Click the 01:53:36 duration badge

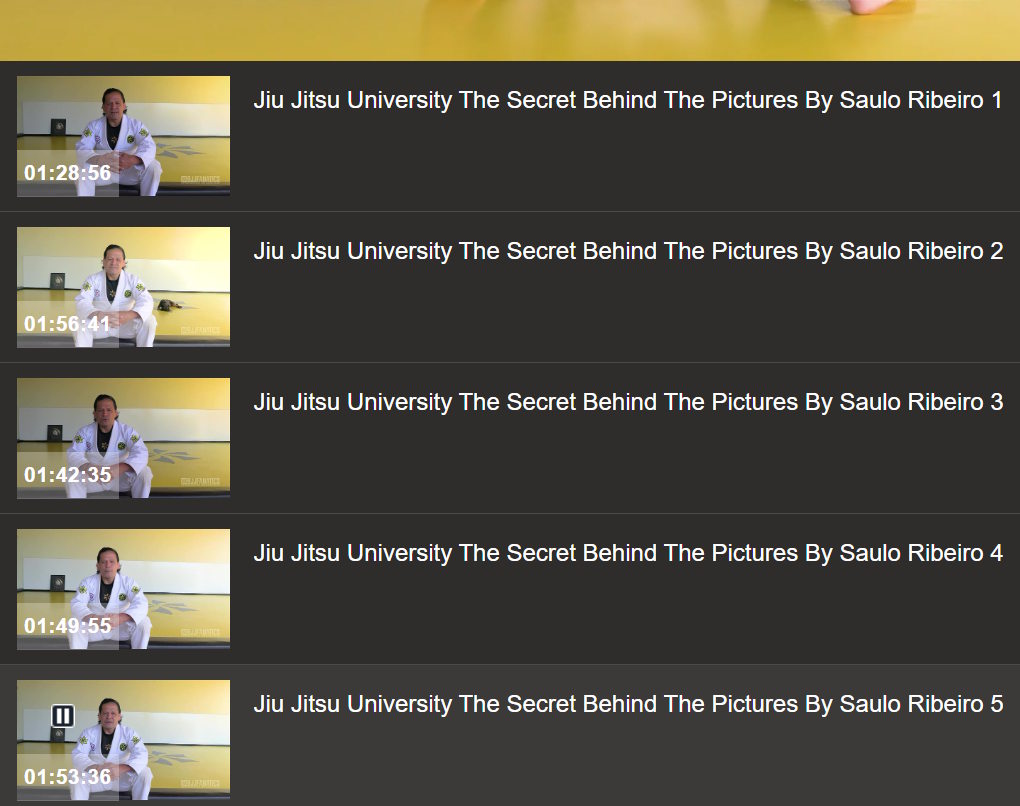click(x=68, y=777)
